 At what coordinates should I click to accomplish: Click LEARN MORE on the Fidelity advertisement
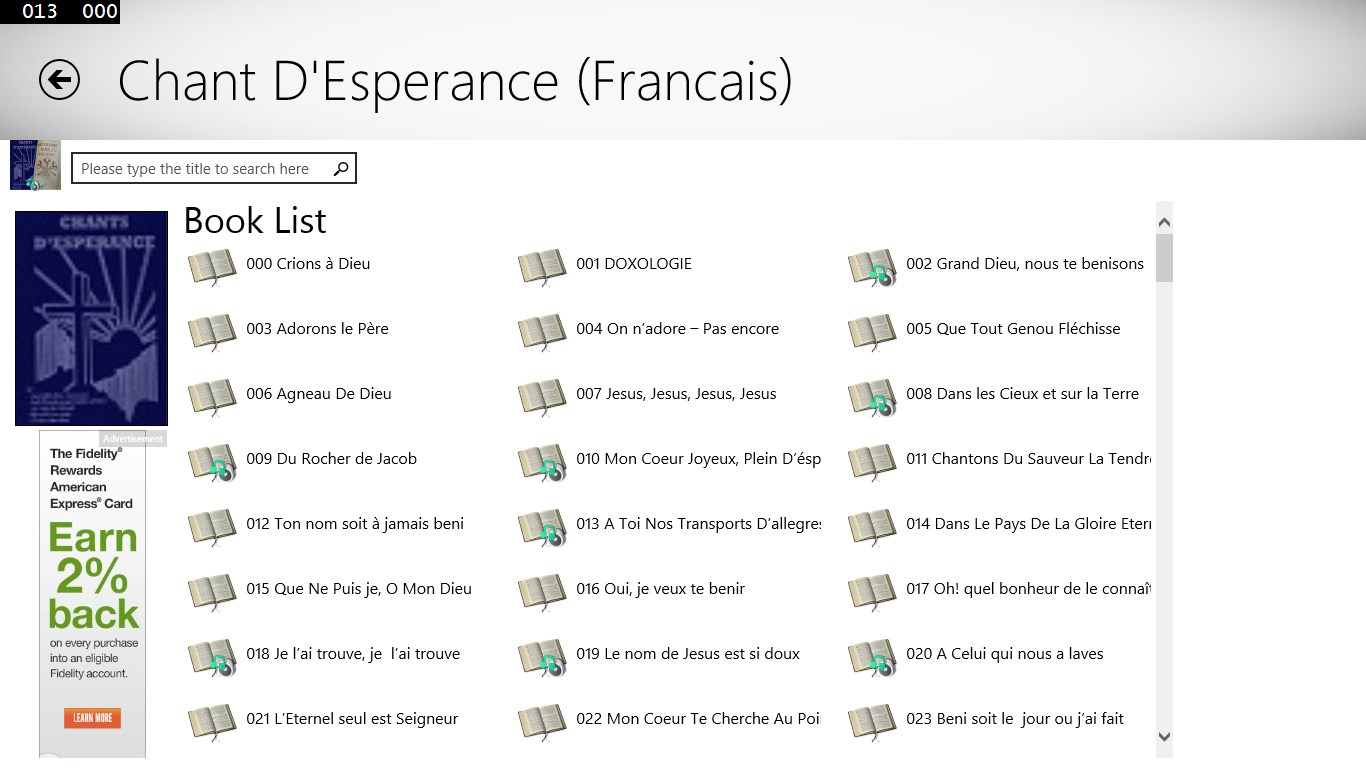(x=92, y=718)
